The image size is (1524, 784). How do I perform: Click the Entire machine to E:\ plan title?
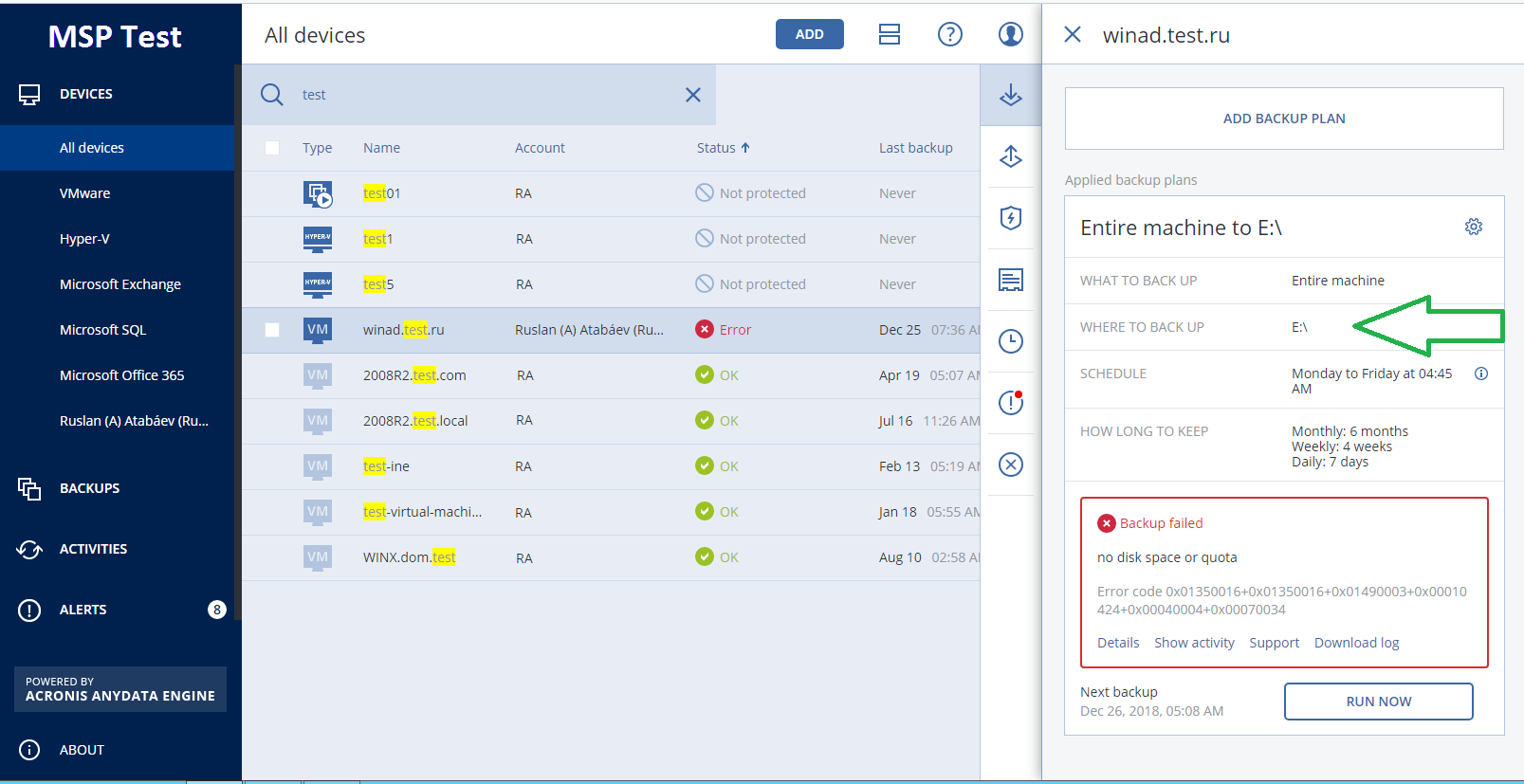1181,228
